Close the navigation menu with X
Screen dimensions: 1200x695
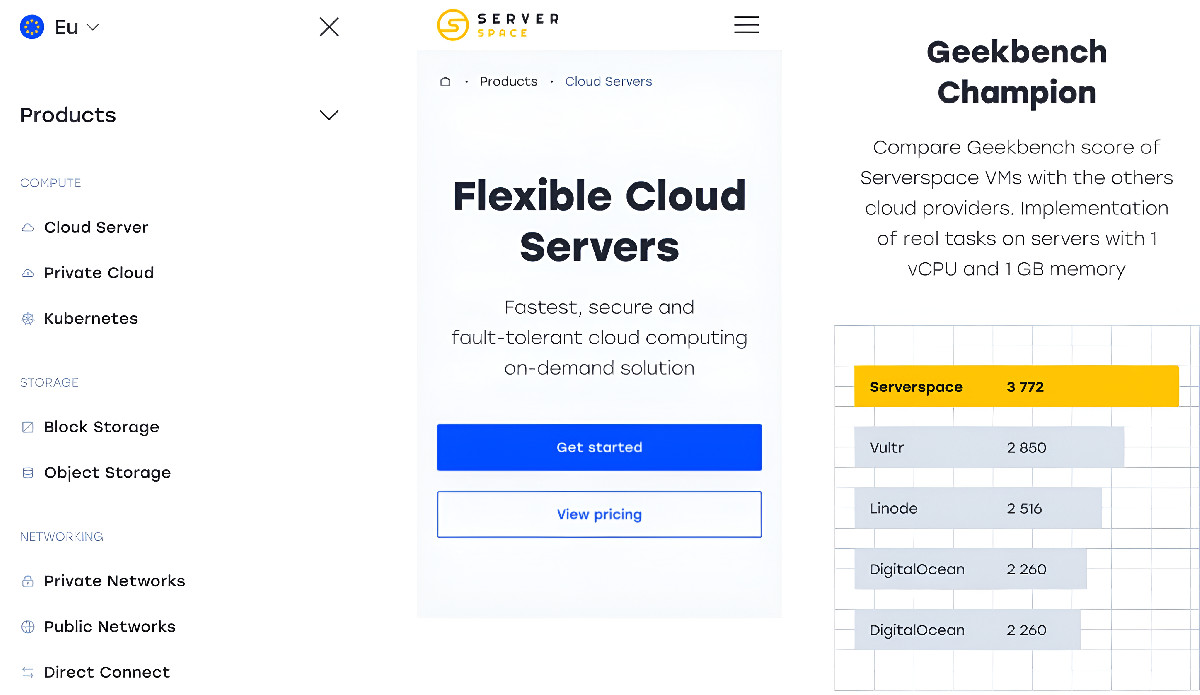[329, 27]
